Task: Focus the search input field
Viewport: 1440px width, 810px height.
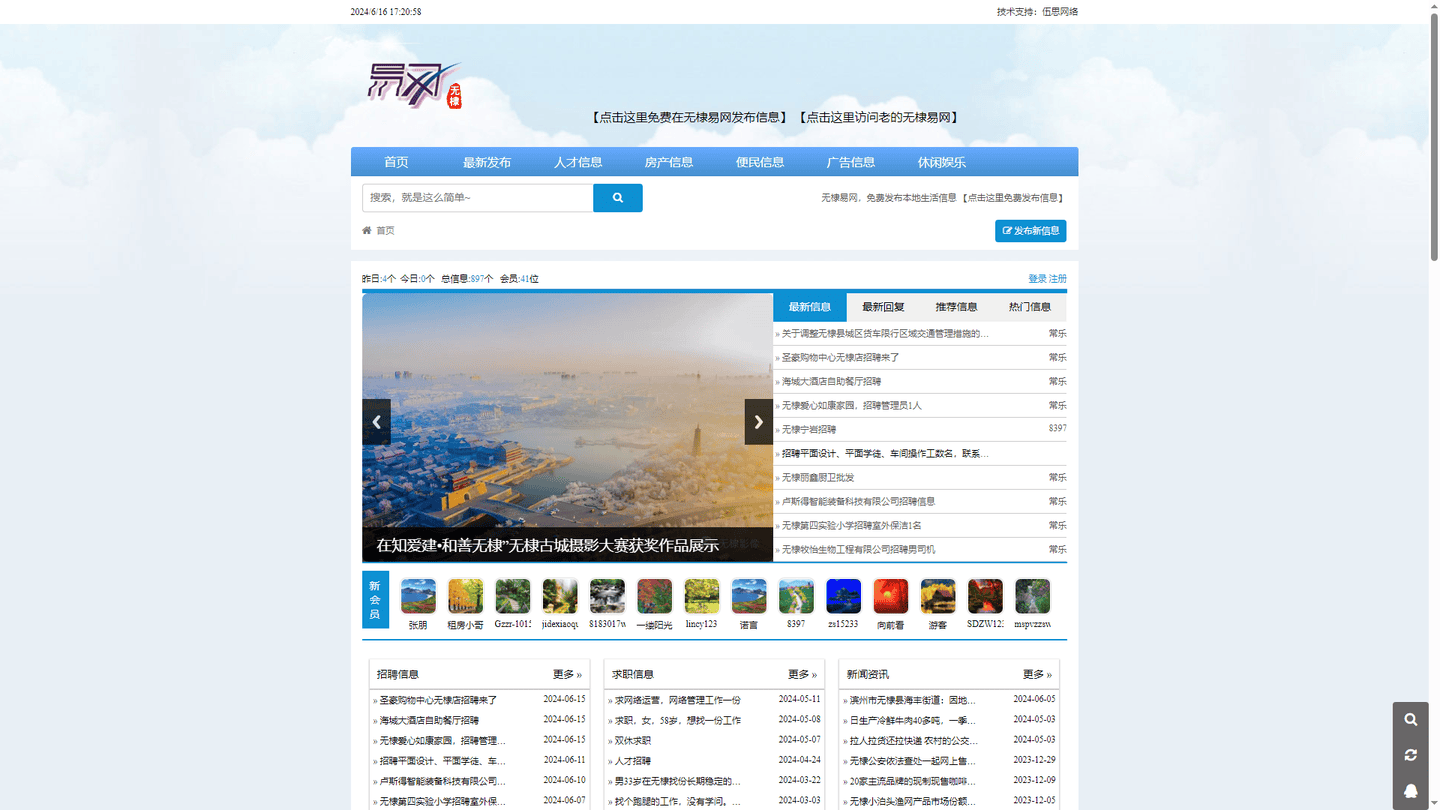Action: (x=478, y=198)
